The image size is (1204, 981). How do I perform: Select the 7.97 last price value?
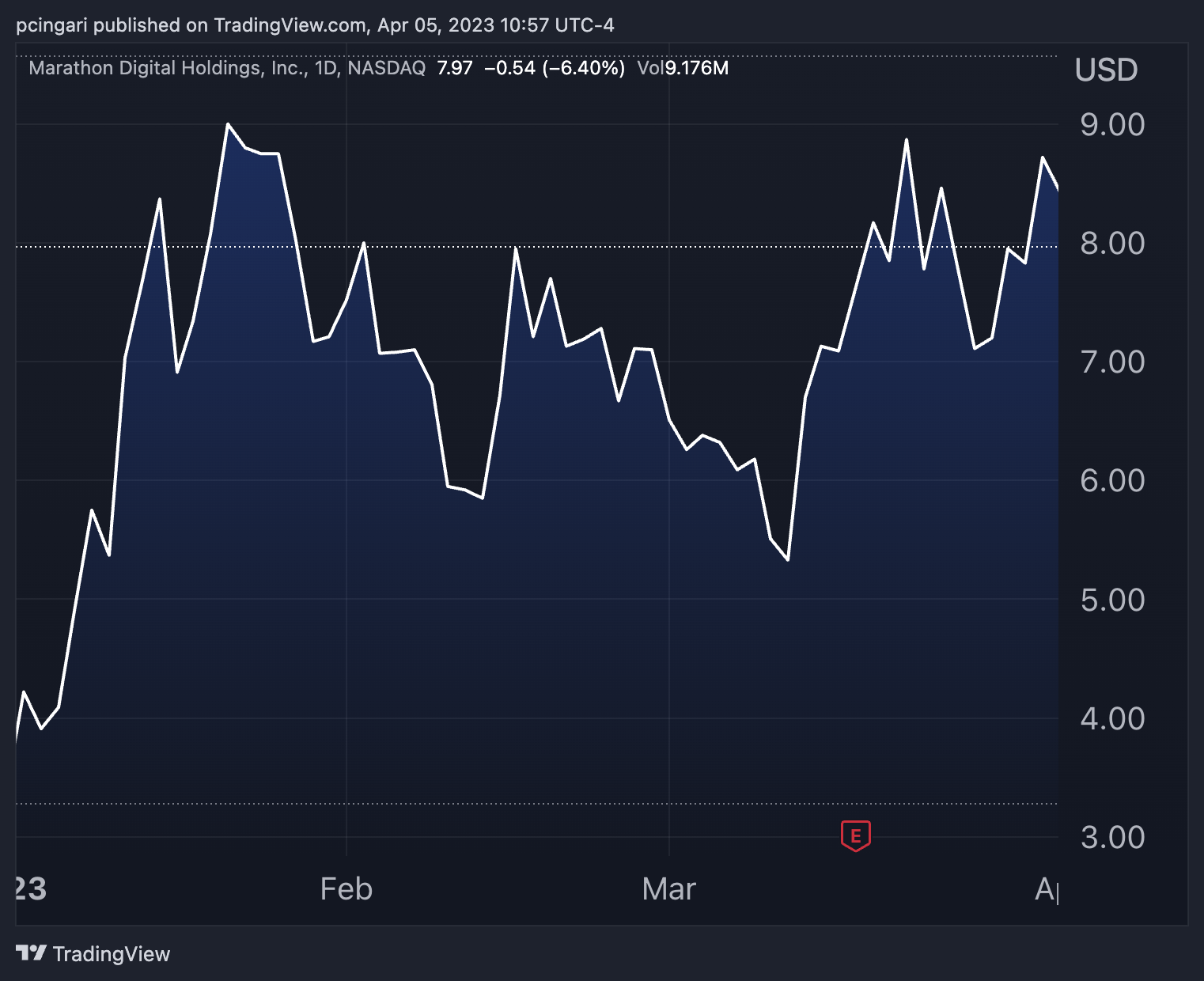point(455,68)
